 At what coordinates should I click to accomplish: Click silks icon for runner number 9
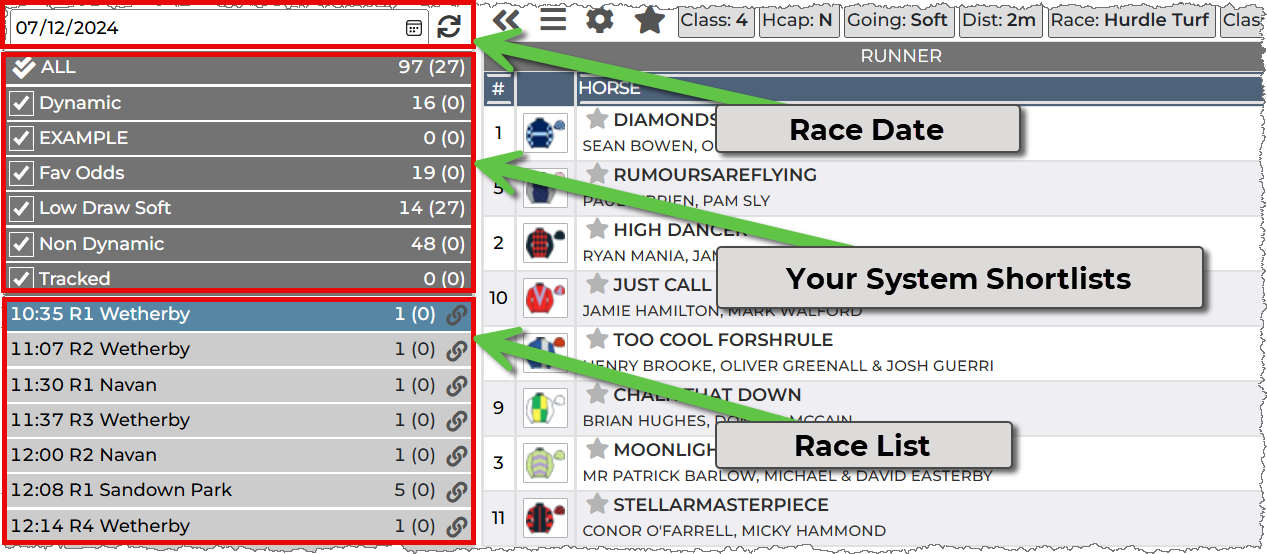pos(545,408)
